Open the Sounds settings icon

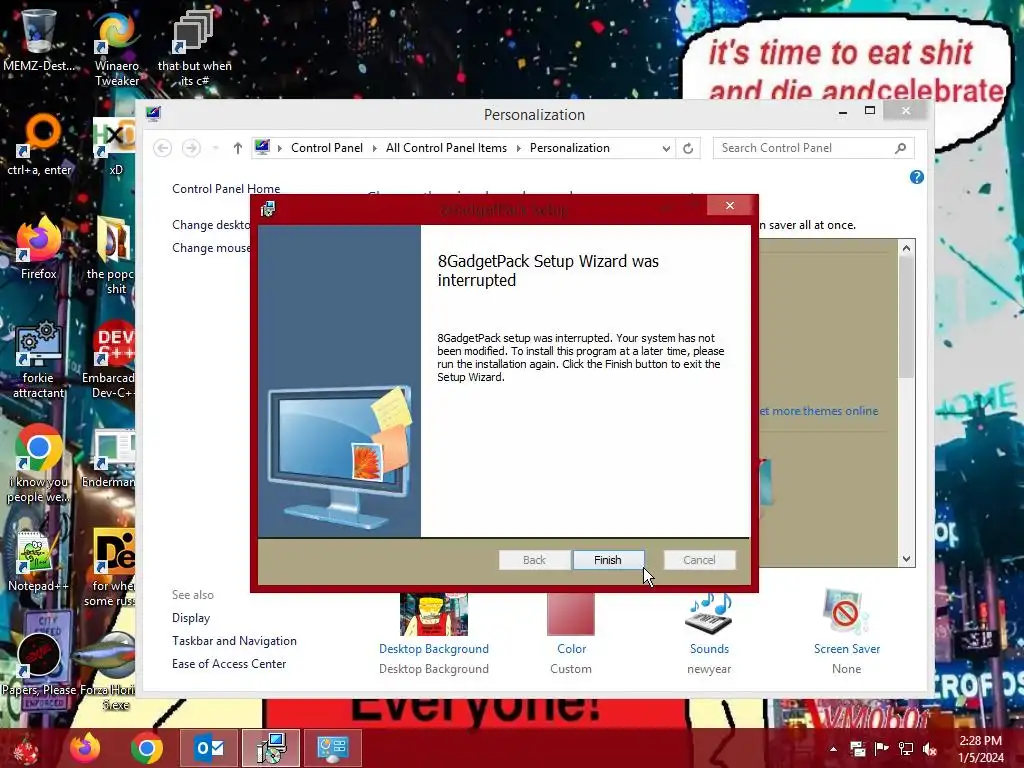[x=709, y=615]
